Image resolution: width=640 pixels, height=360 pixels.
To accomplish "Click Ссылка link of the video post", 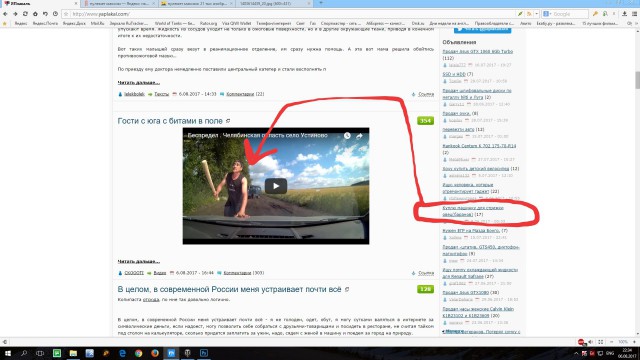I will [x=426, y=273].
